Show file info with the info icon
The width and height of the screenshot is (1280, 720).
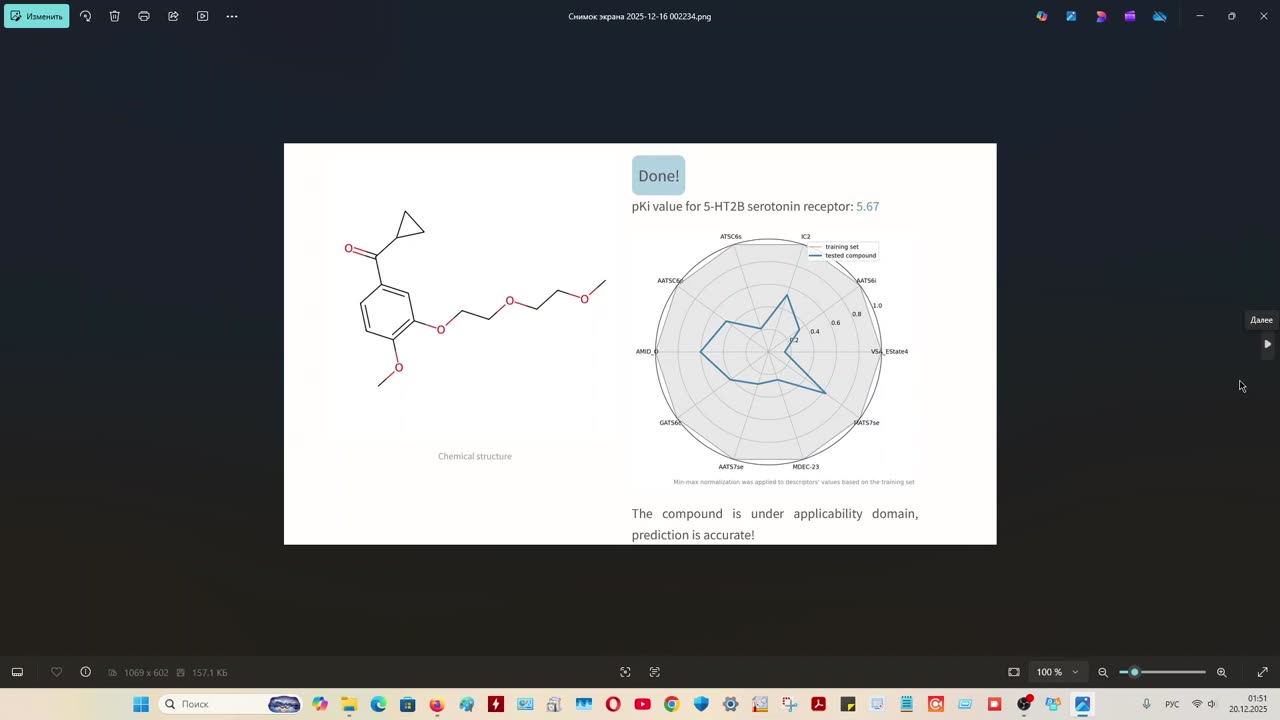tap(85, 672)
